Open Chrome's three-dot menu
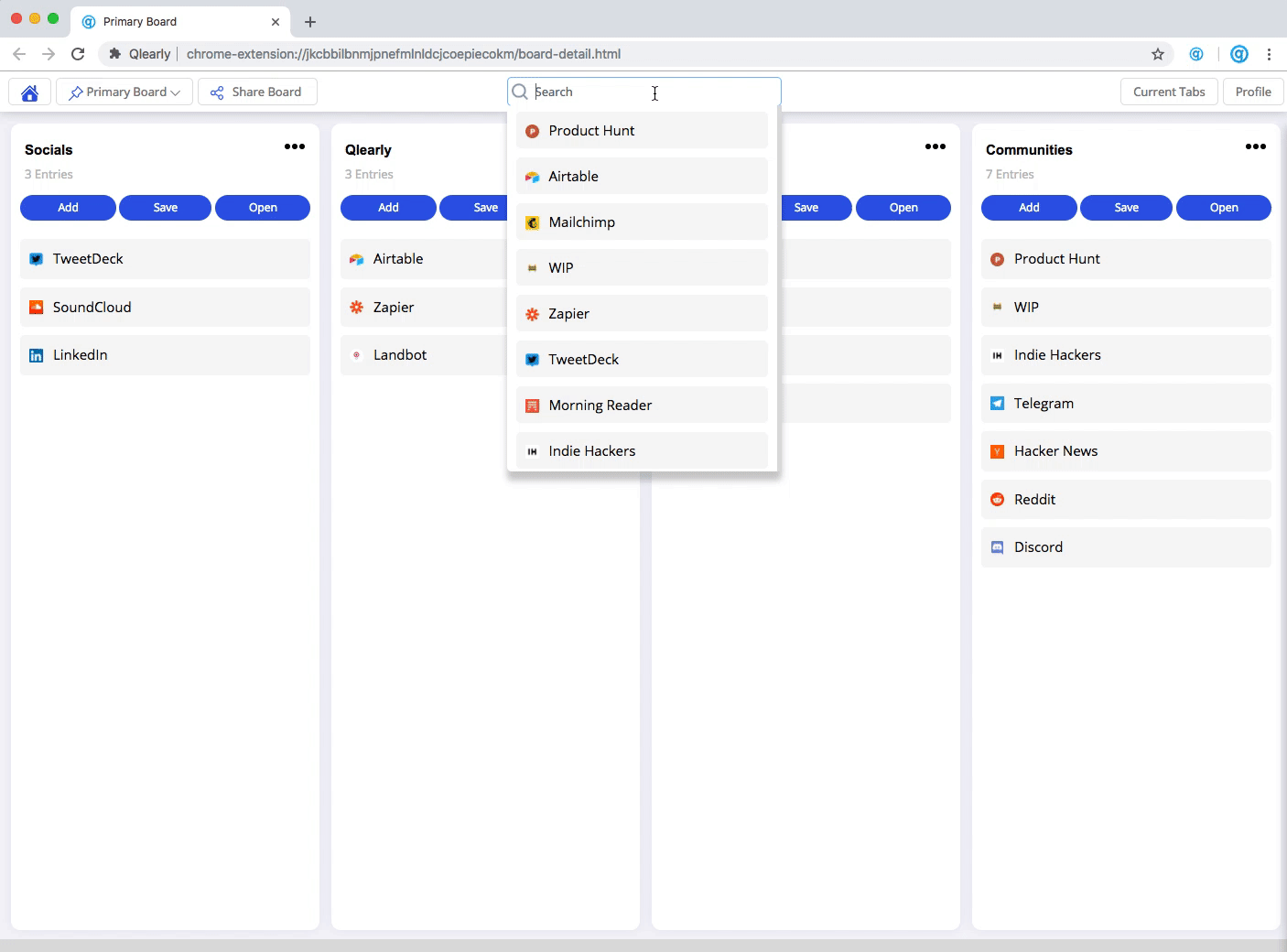This screenshot has width=1287, height=952. point(1269,54)
